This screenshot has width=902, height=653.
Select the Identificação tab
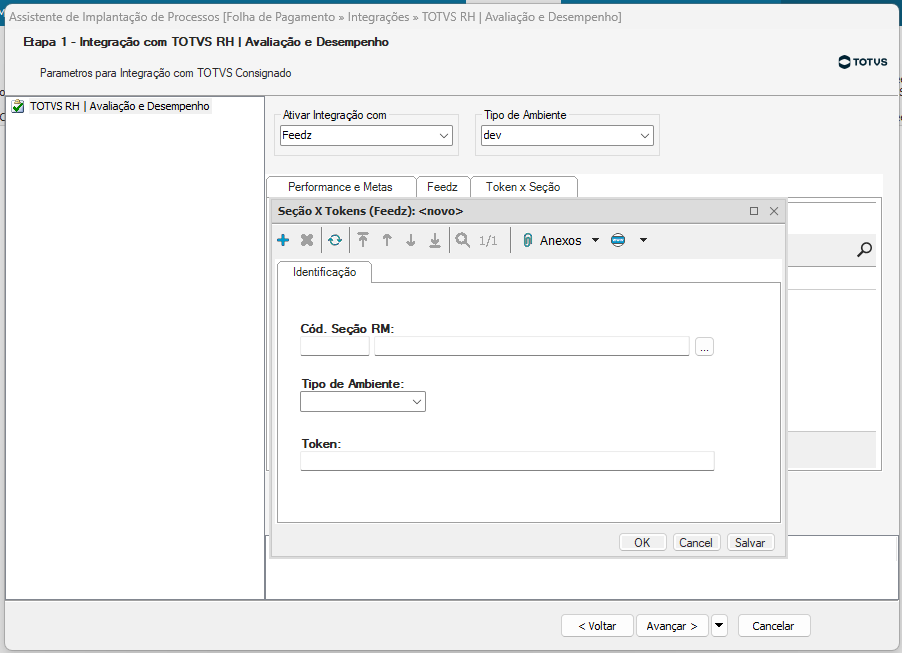324,272
